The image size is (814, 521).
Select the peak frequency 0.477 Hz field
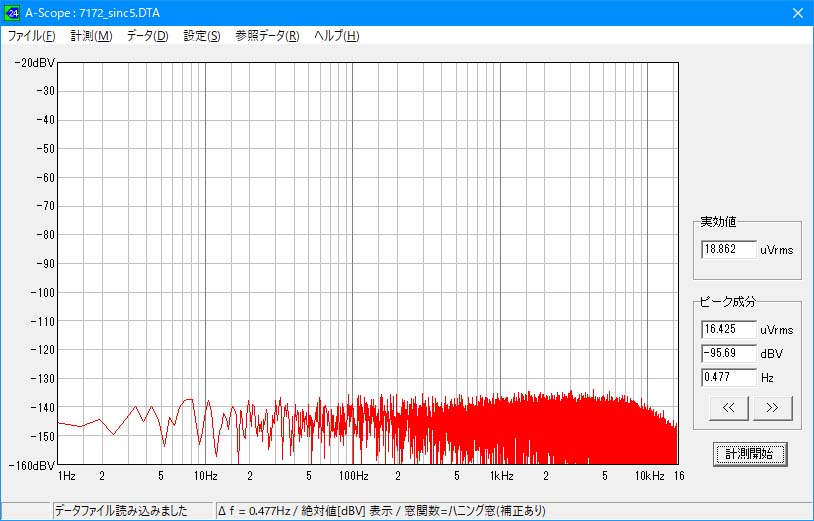click(729, 377)
